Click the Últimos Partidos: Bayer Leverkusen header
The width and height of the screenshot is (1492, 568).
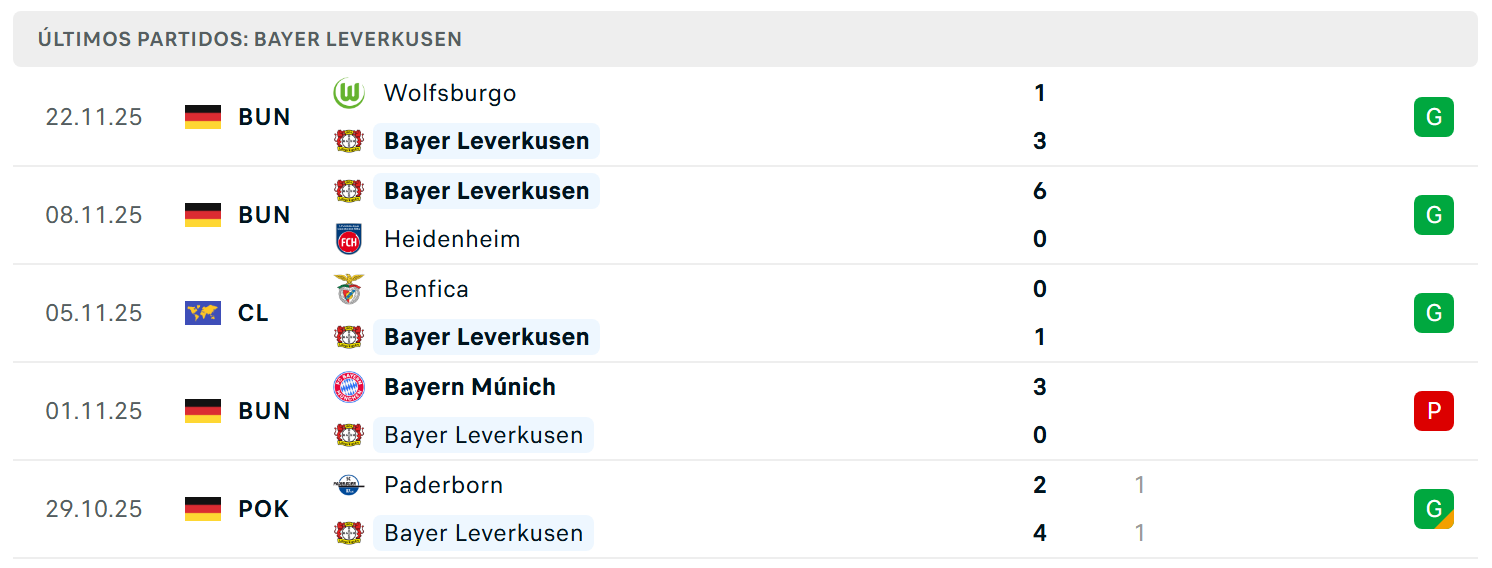pyautogui.click(x=250, y=39)
